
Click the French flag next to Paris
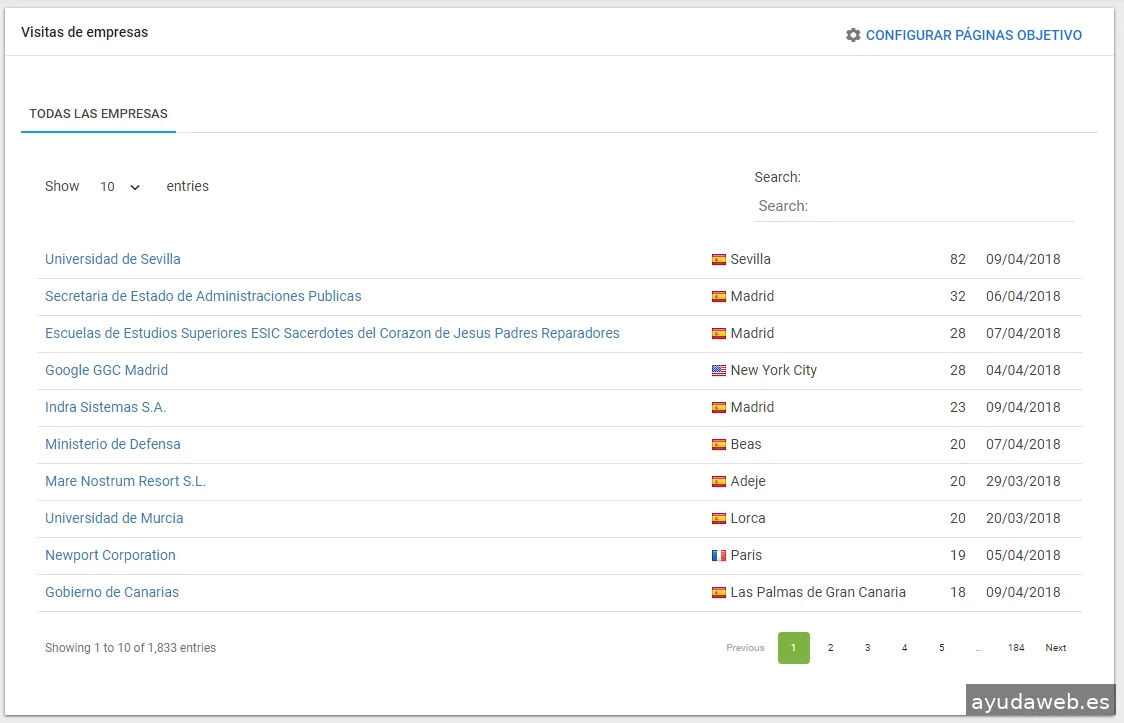718,555
